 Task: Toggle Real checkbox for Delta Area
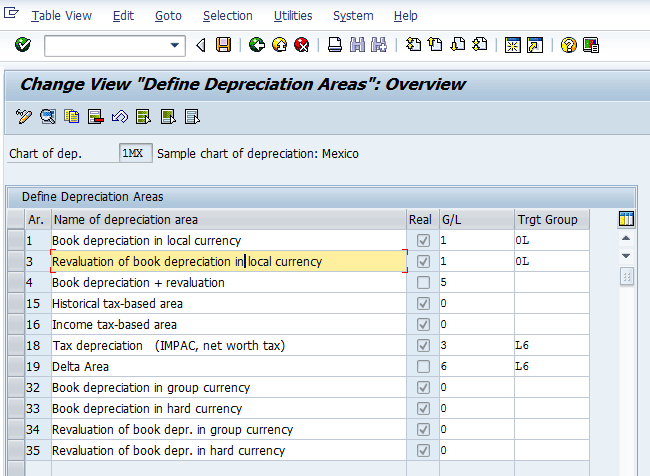coord(424,367)
